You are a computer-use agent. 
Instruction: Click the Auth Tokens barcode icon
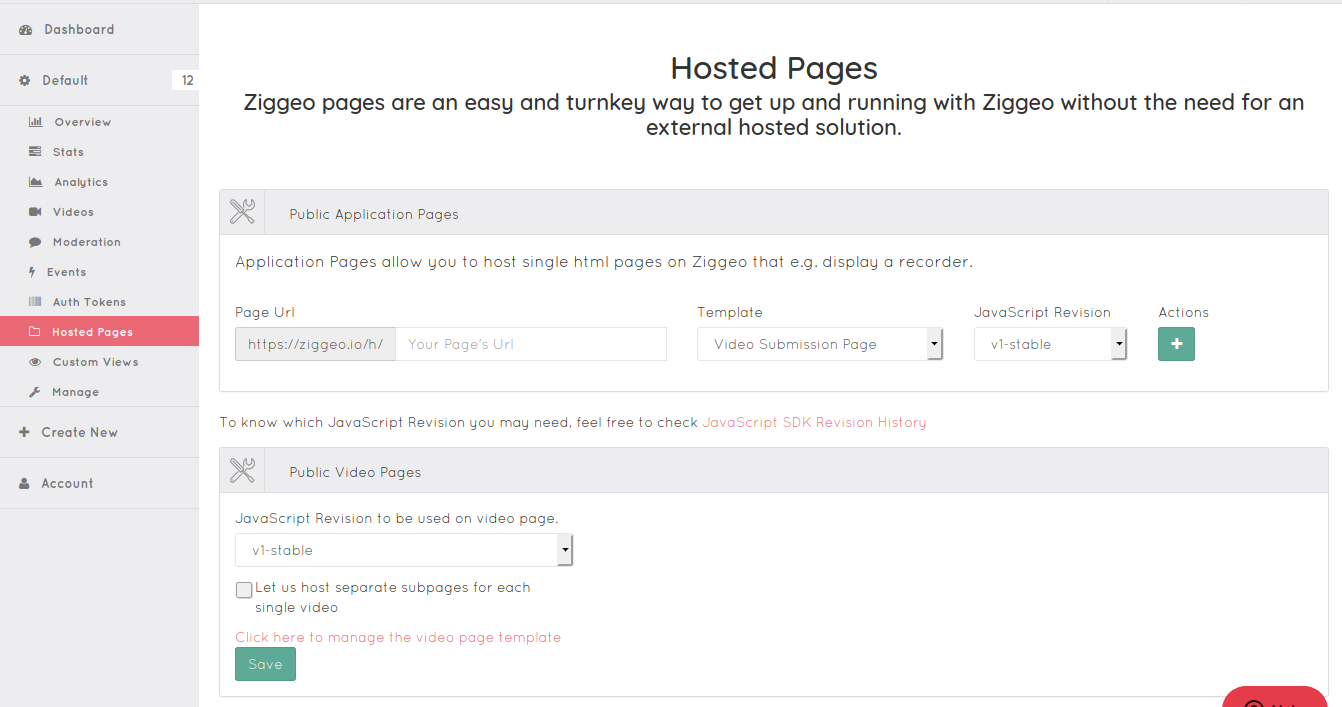point(35,302)
